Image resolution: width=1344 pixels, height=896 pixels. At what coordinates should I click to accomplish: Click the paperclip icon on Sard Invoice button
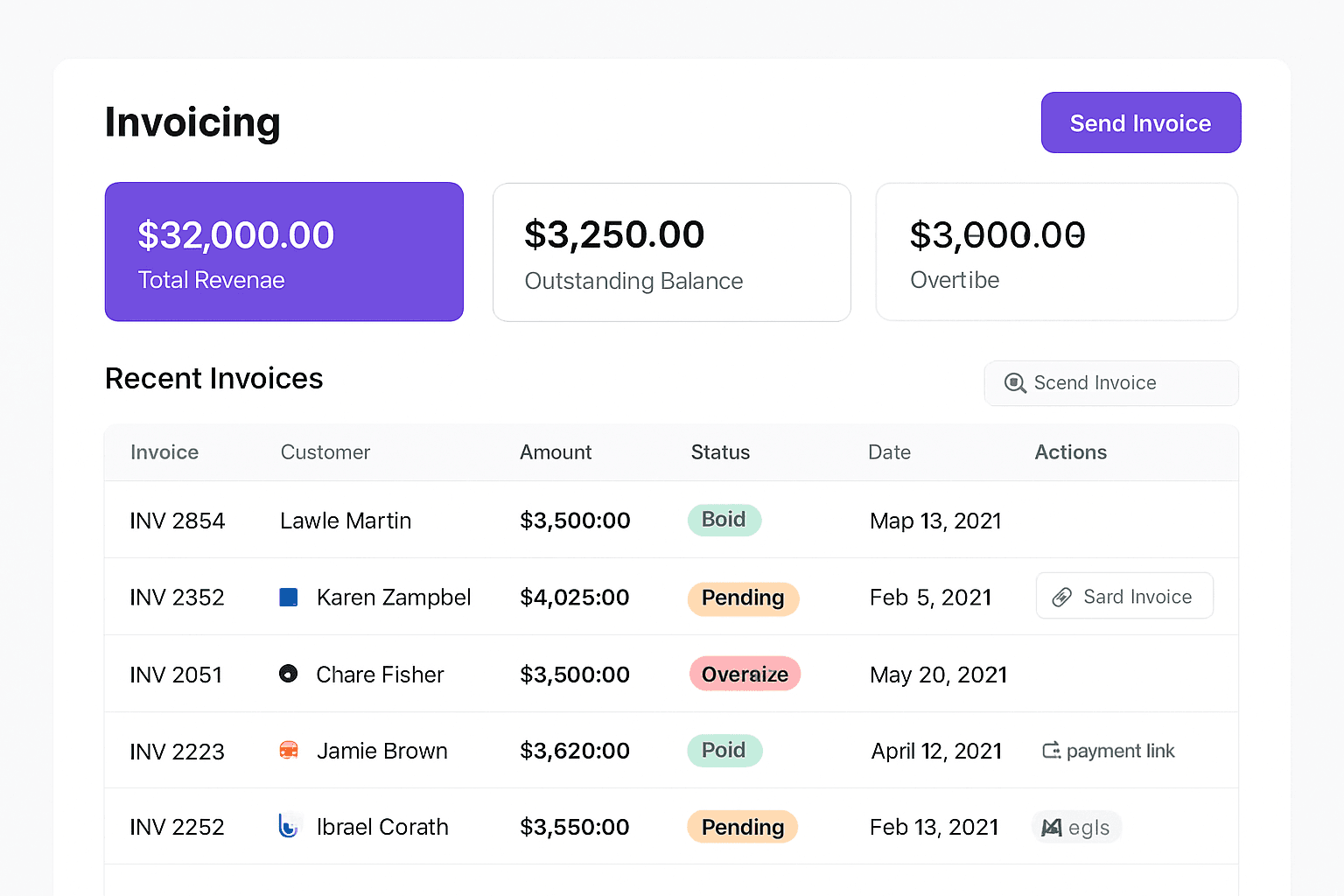(x=1063, y=596)
